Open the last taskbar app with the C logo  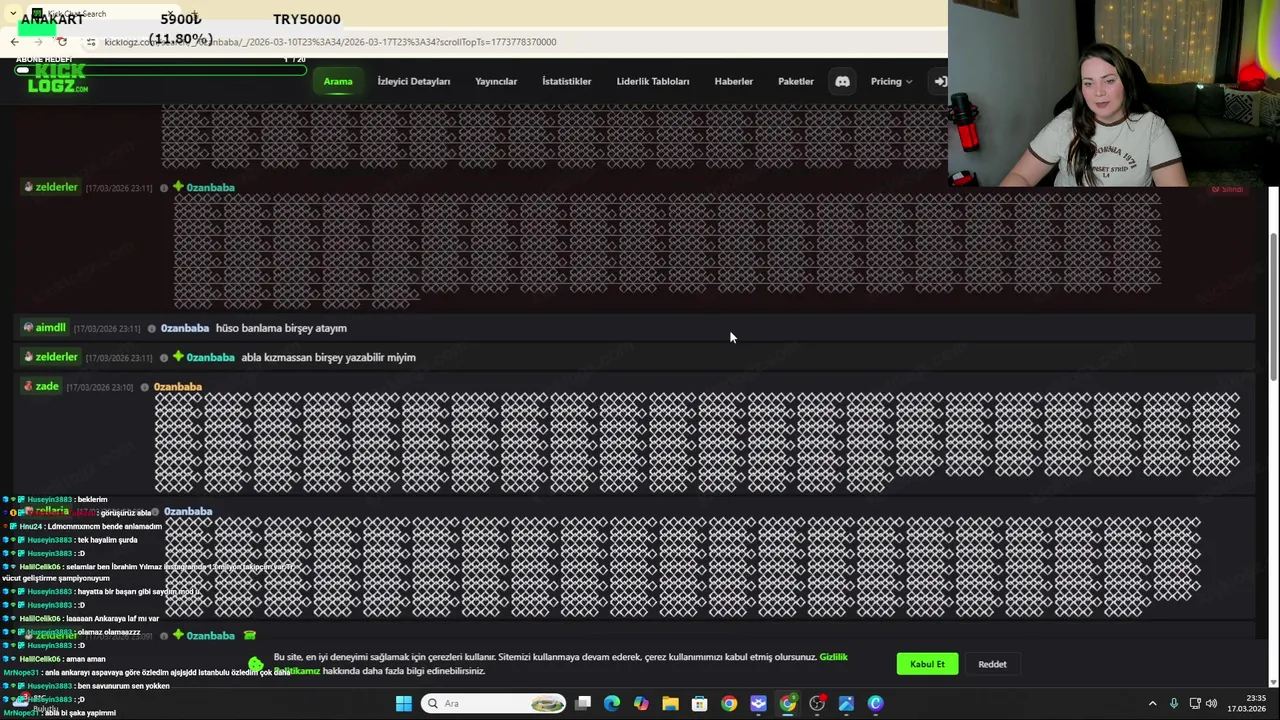click(x=875, y=704)
